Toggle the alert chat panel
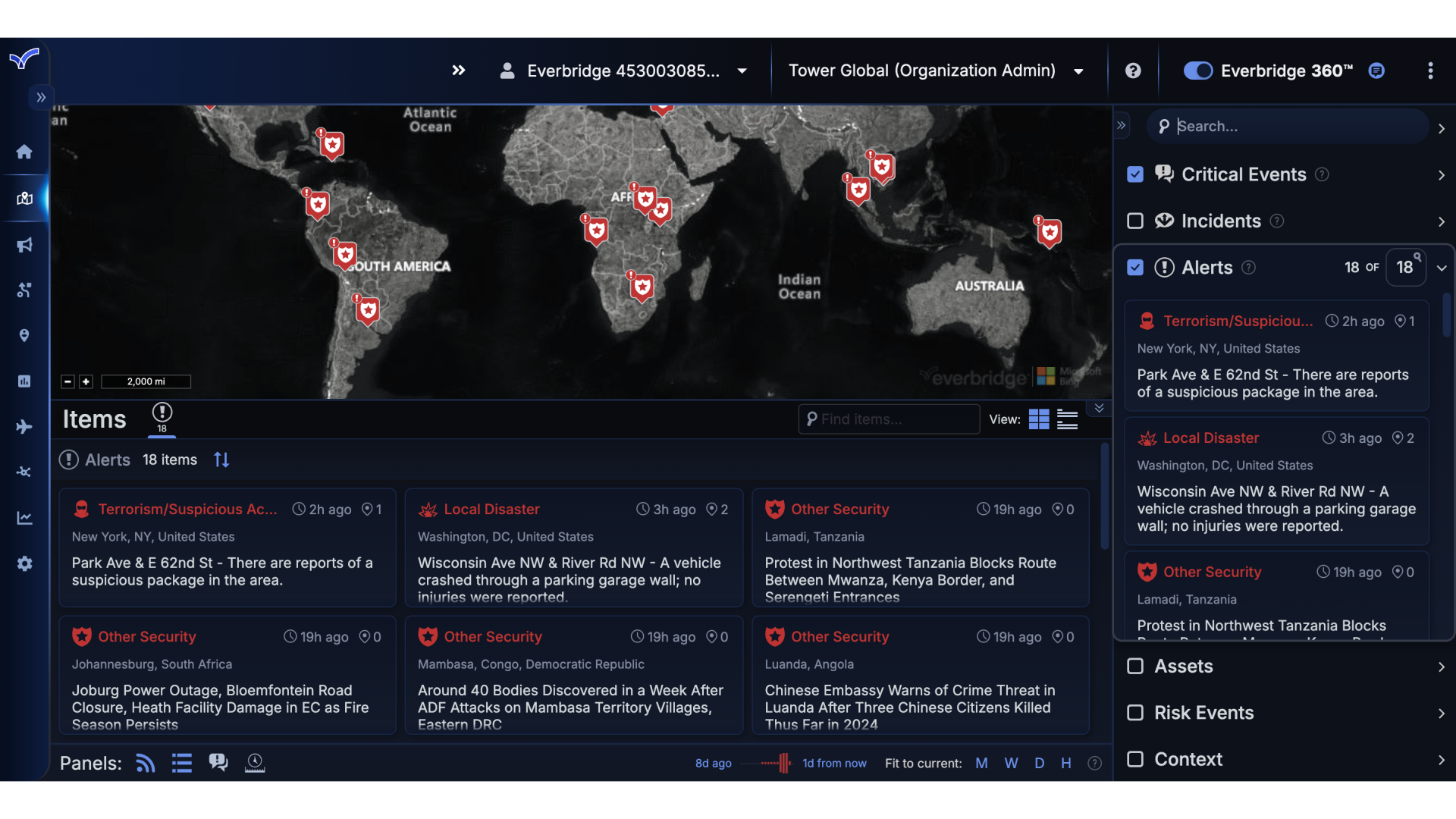 point(218,763)
